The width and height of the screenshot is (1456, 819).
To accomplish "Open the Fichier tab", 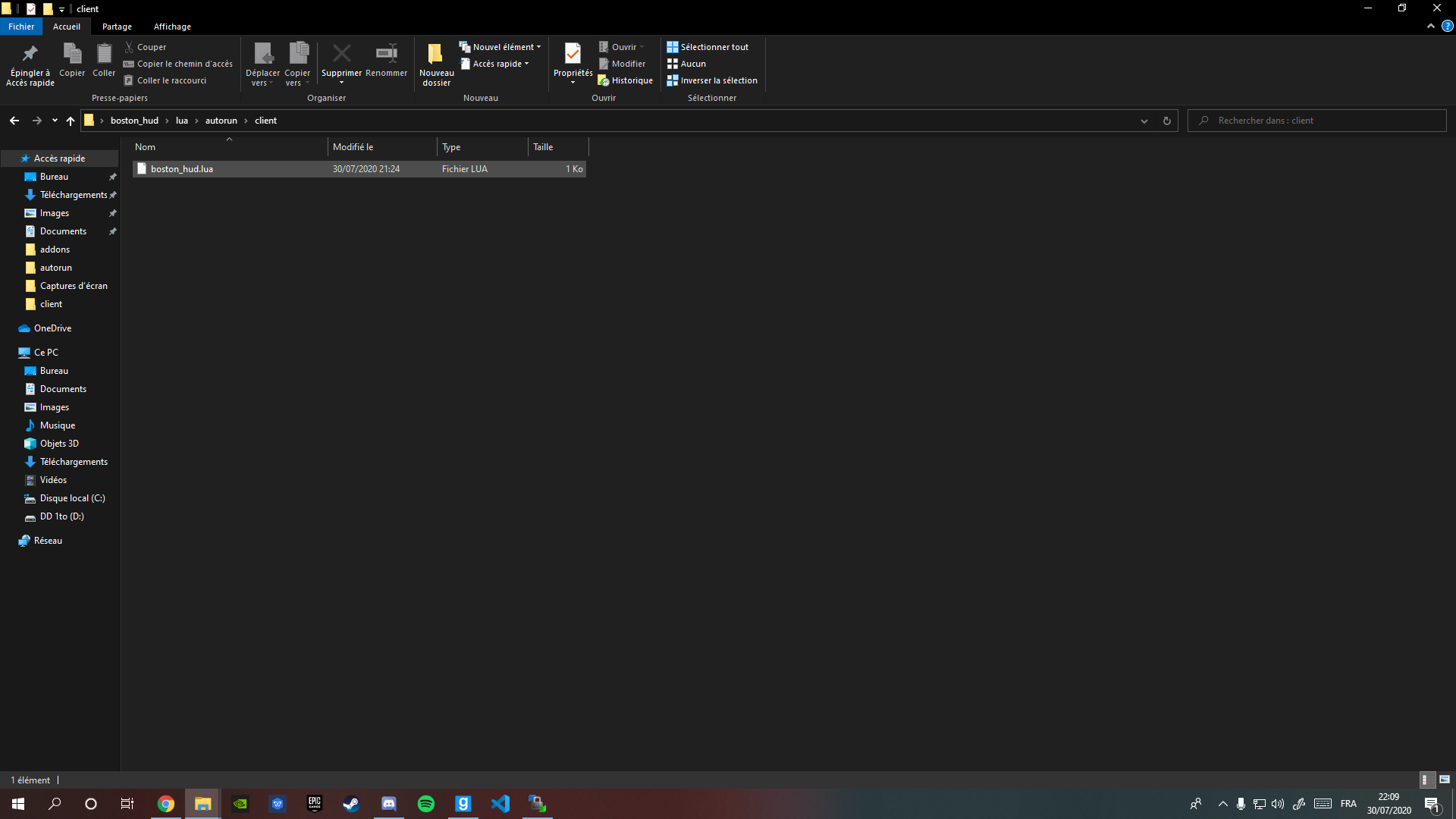I will 21,27.
